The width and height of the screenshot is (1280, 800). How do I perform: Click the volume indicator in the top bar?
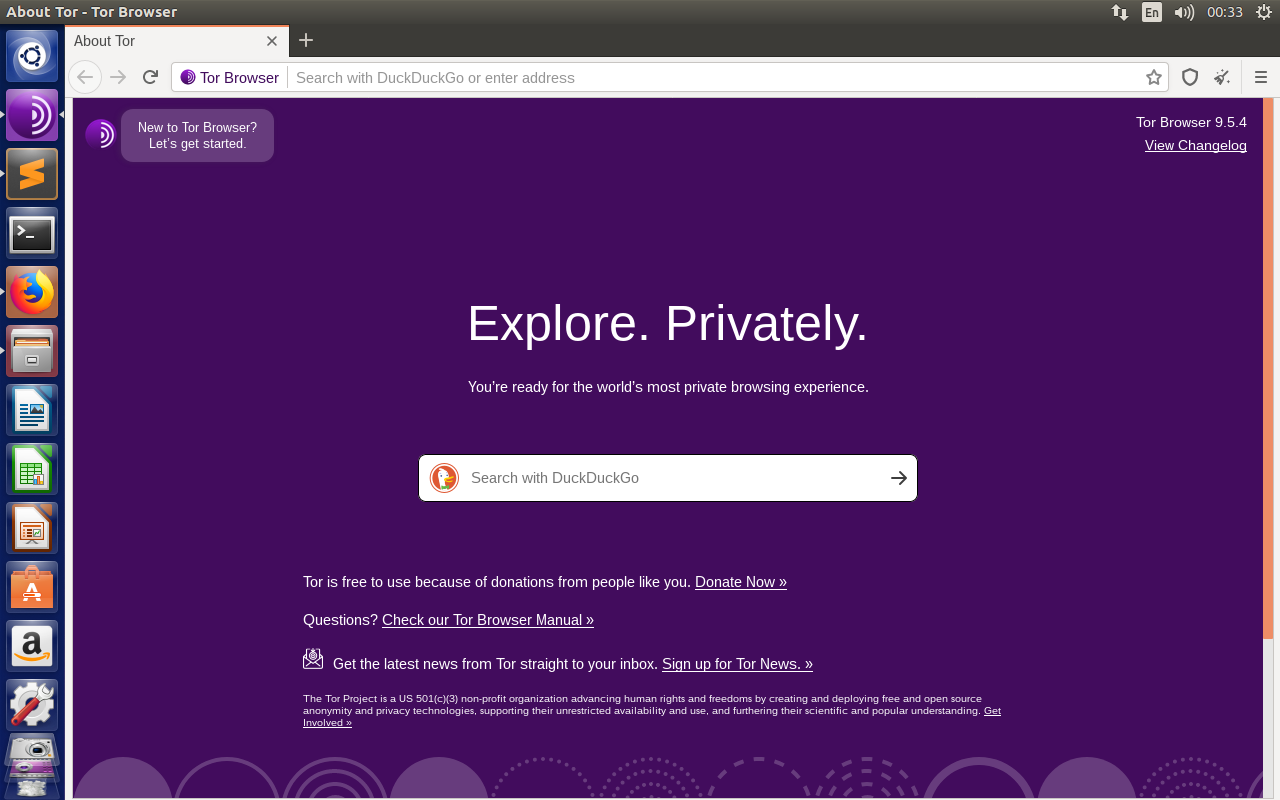coord(1184,13)
